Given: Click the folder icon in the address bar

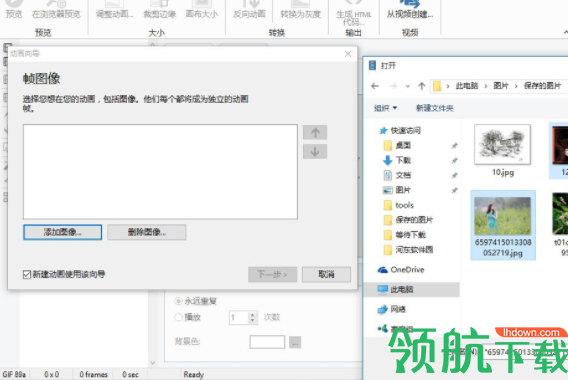Looking at the screenshot, I should point(437,86).
